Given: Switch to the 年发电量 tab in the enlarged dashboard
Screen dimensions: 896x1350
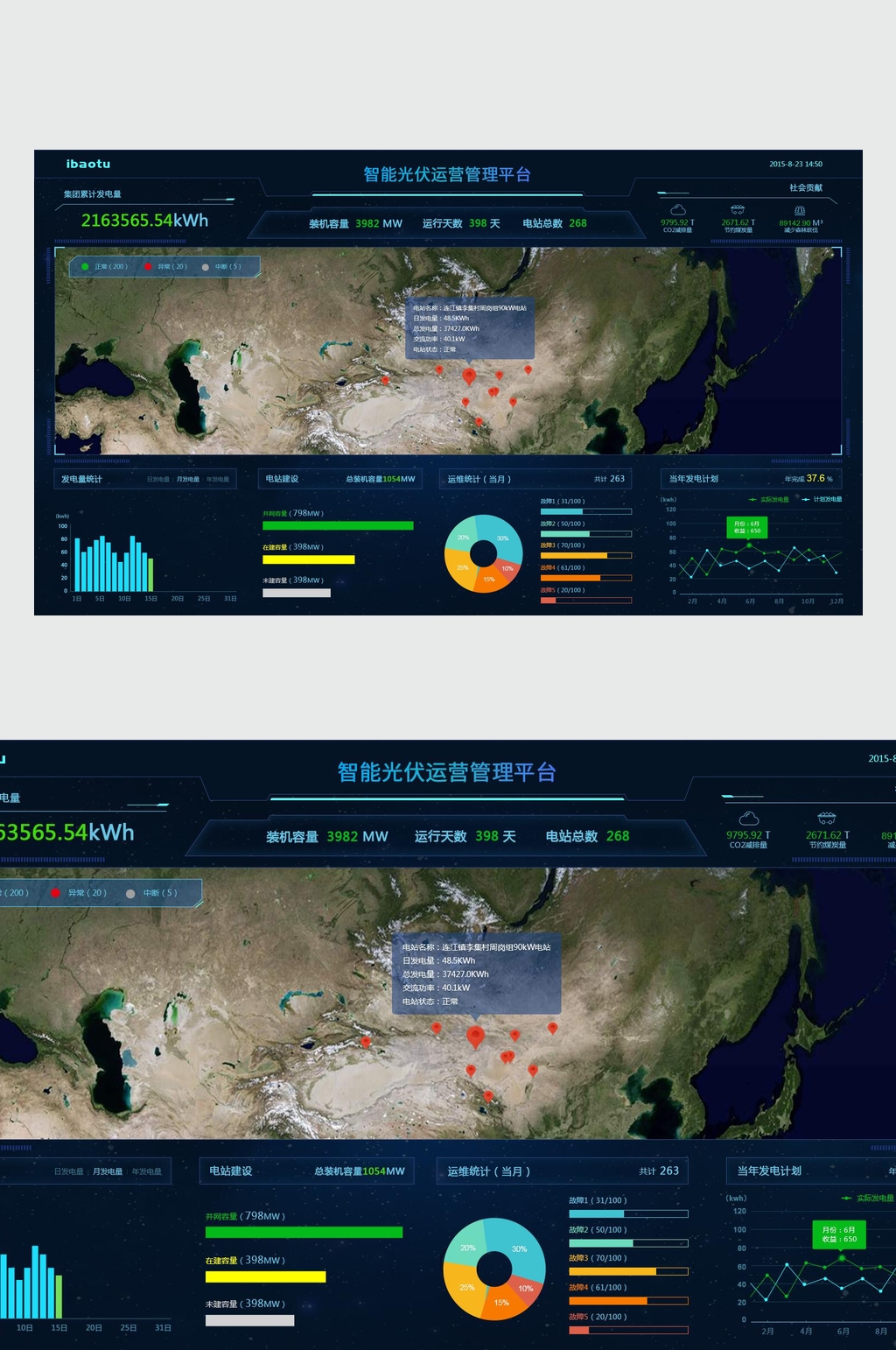Looking at the screenshot, I should point(147,1171).
